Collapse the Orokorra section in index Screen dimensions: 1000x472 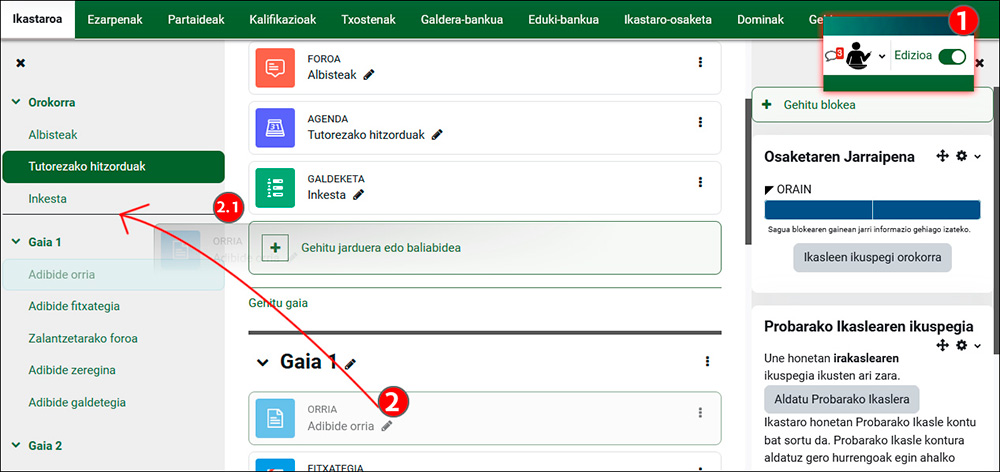click(x=17, y=102)
